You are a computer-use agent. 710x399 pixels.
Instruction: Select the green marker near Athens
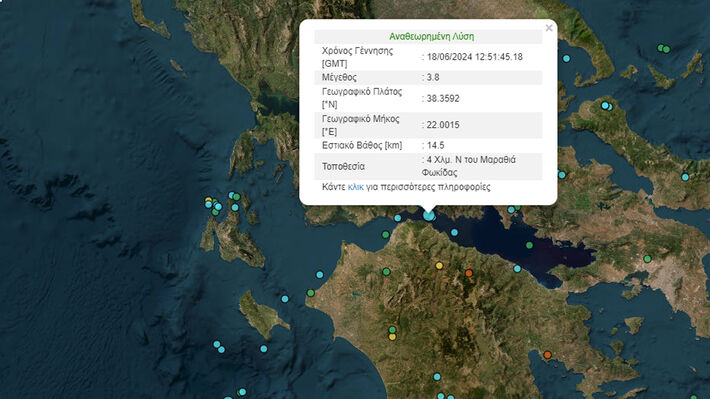click(648, 259)
